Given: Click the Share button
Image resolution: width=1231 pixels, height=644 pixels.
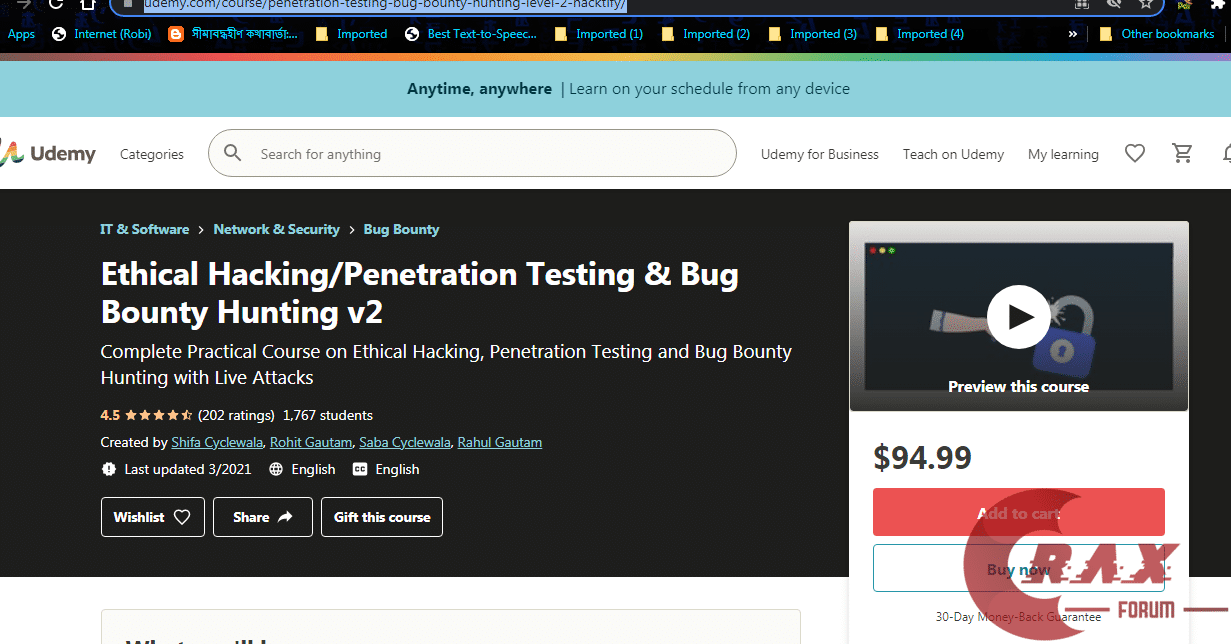Looking at the screenshot, I should point(263,517).
